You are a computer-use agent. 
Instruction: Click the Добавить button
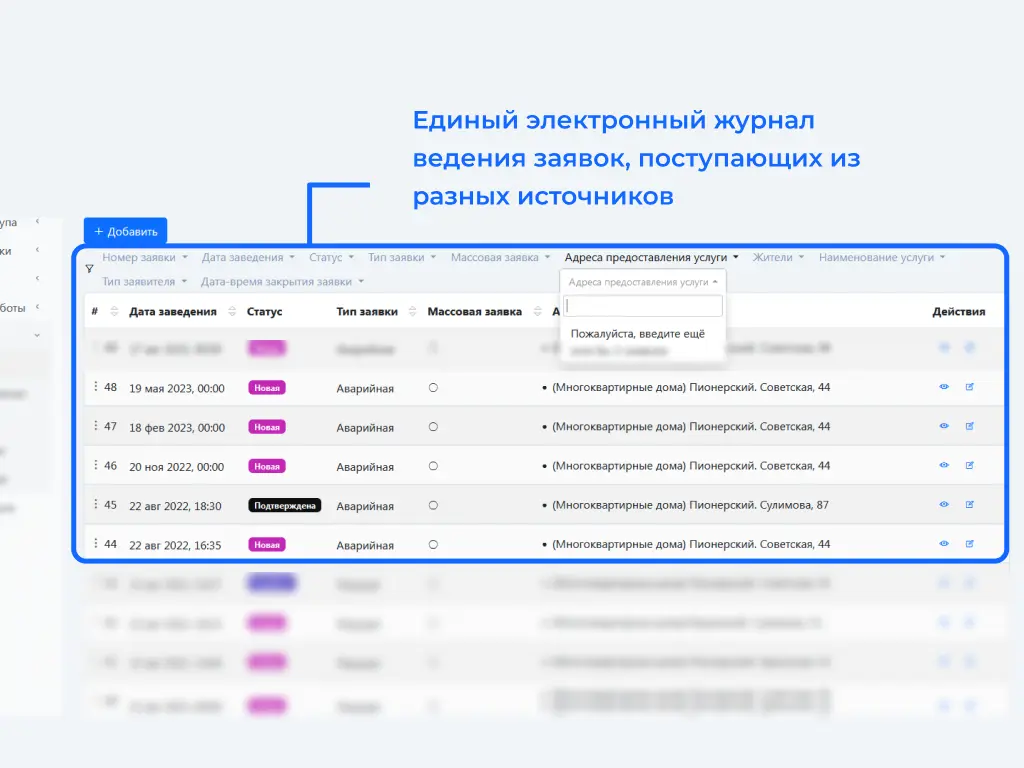tap(125, 231)
